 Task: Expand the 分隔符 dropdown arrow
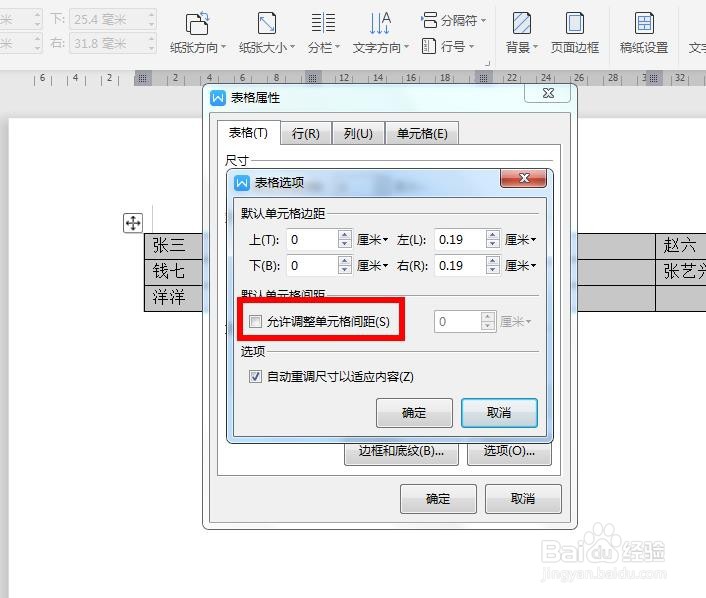484,21
